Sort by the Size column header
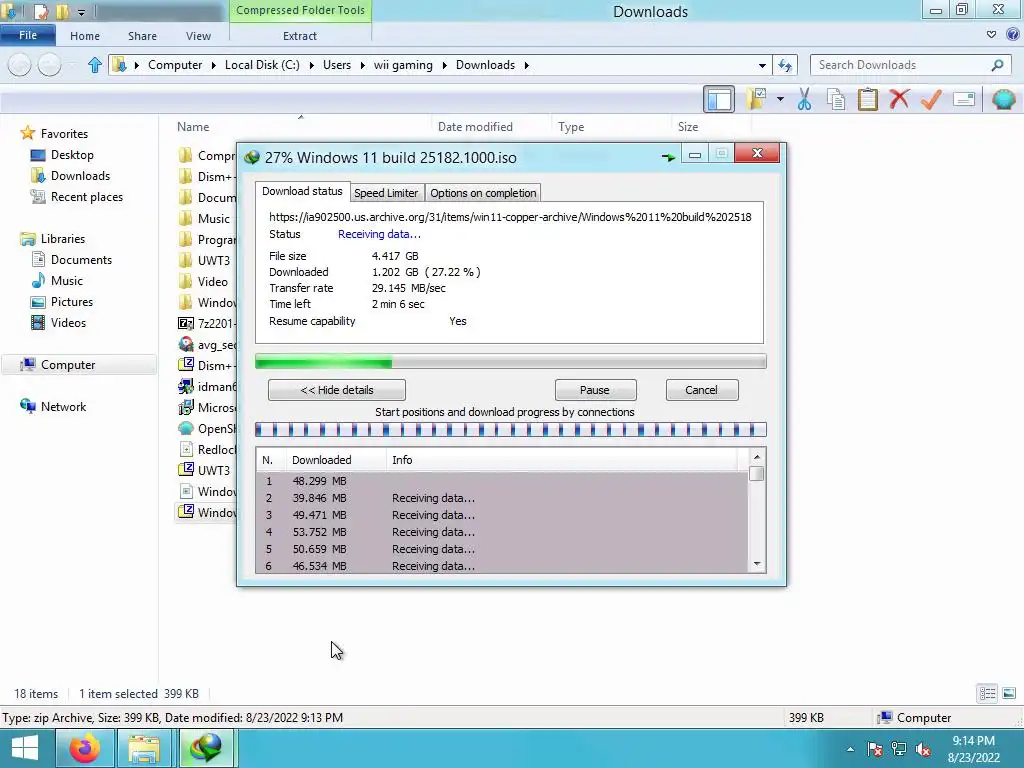This screenshot has width=1024, height=768. click(688, 127)
